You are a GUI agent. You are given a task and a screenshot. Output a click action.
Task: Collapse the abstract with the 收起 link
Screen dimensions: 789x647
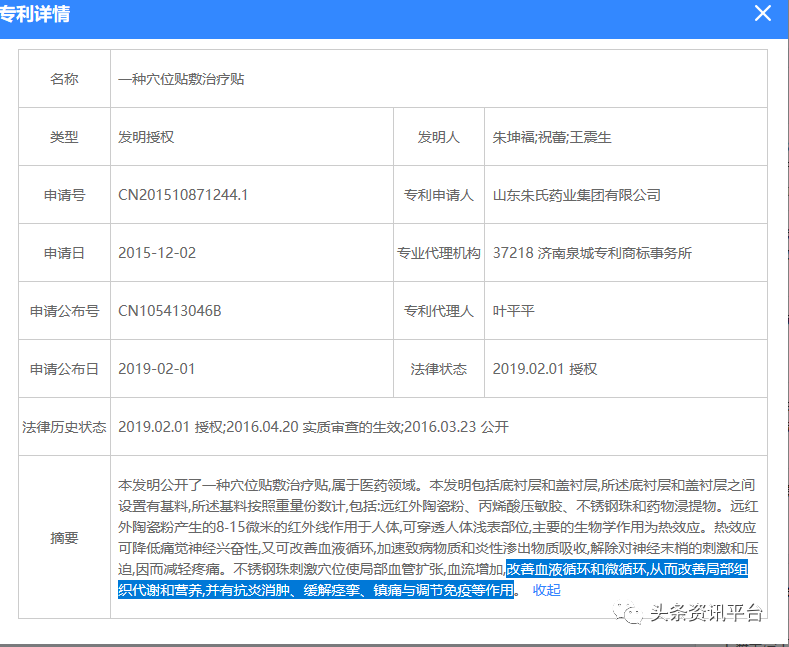pos(546,590)
